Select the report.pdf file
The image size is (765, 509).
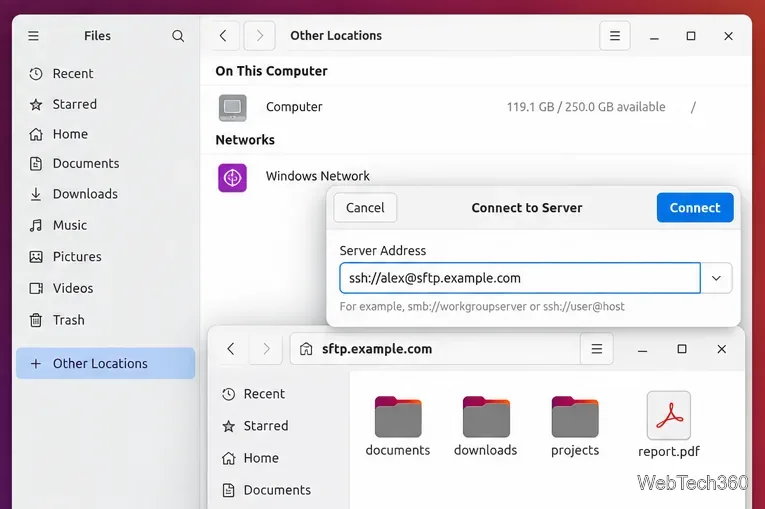pos(669,425)
